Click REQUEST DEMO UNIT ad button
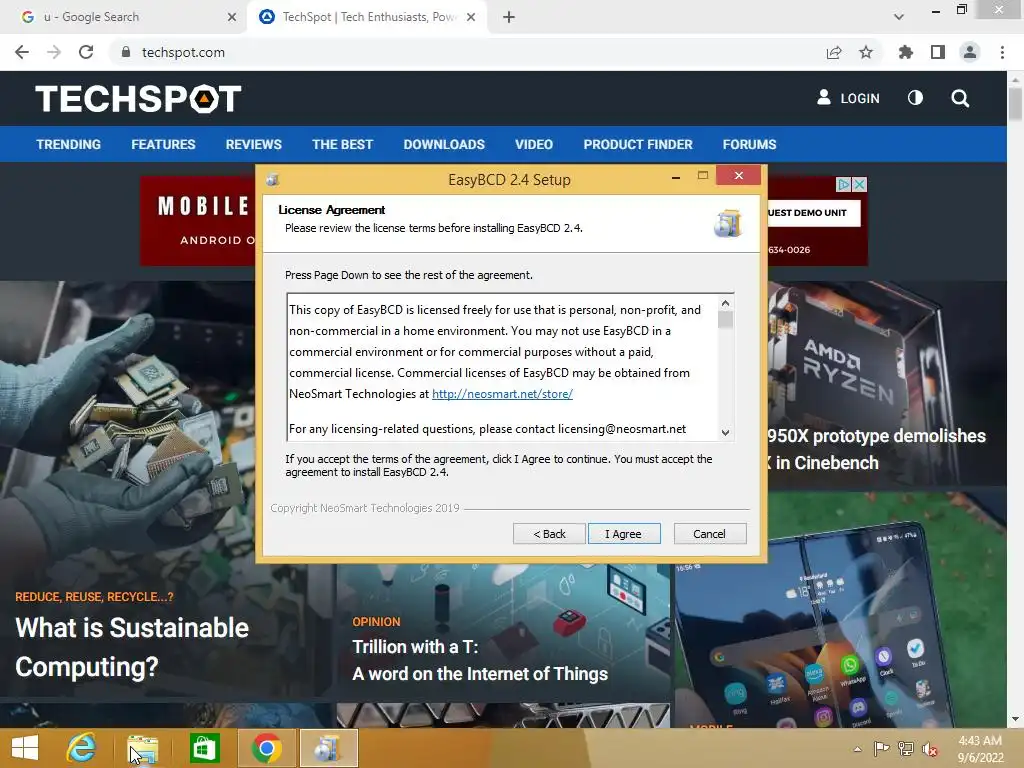The height and width of the screenshot is (768, 1024). tap(814, 213)
